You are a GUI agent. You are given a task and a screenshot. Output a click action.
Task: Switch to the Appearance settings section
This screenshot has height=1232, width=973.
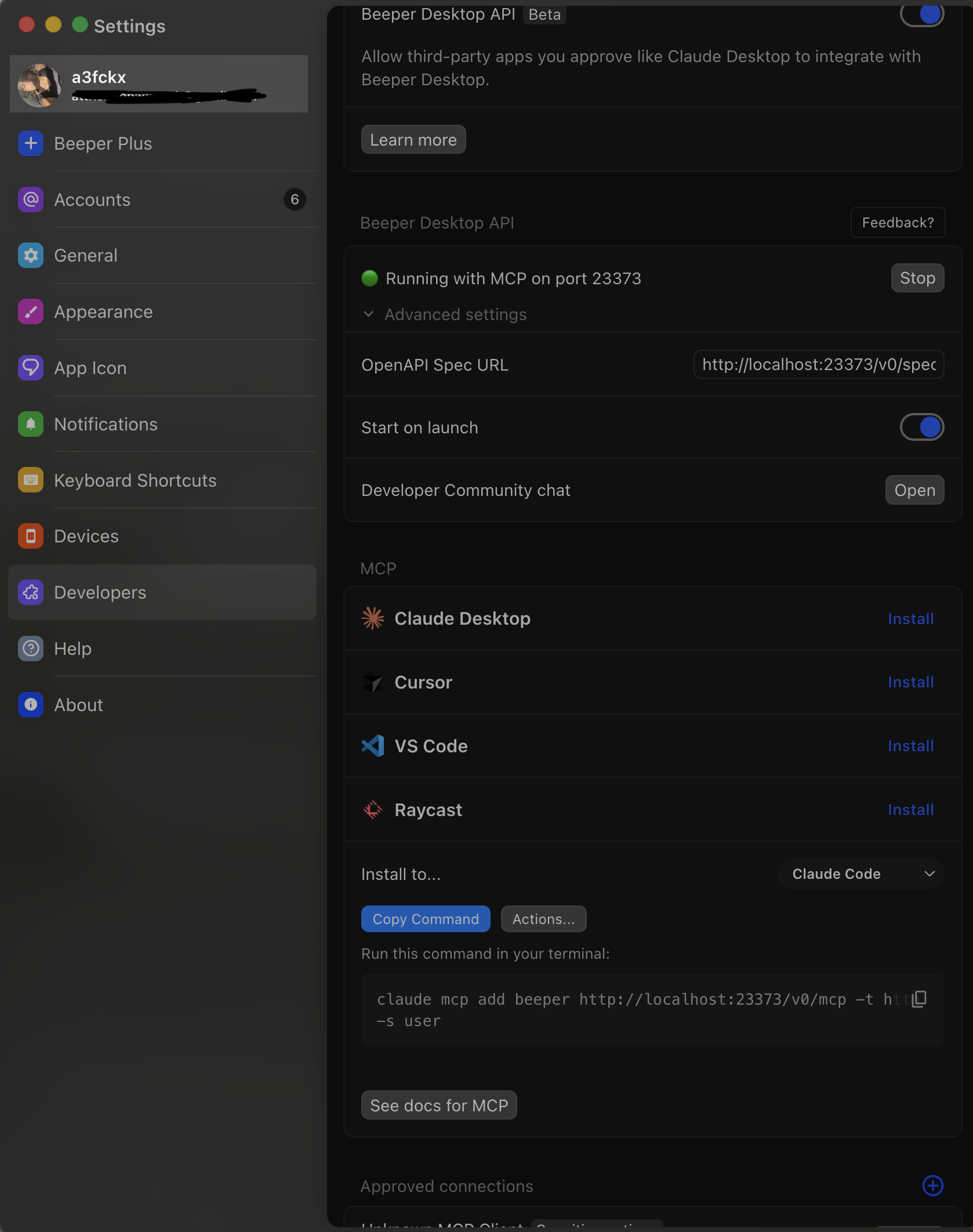[30, 311]
